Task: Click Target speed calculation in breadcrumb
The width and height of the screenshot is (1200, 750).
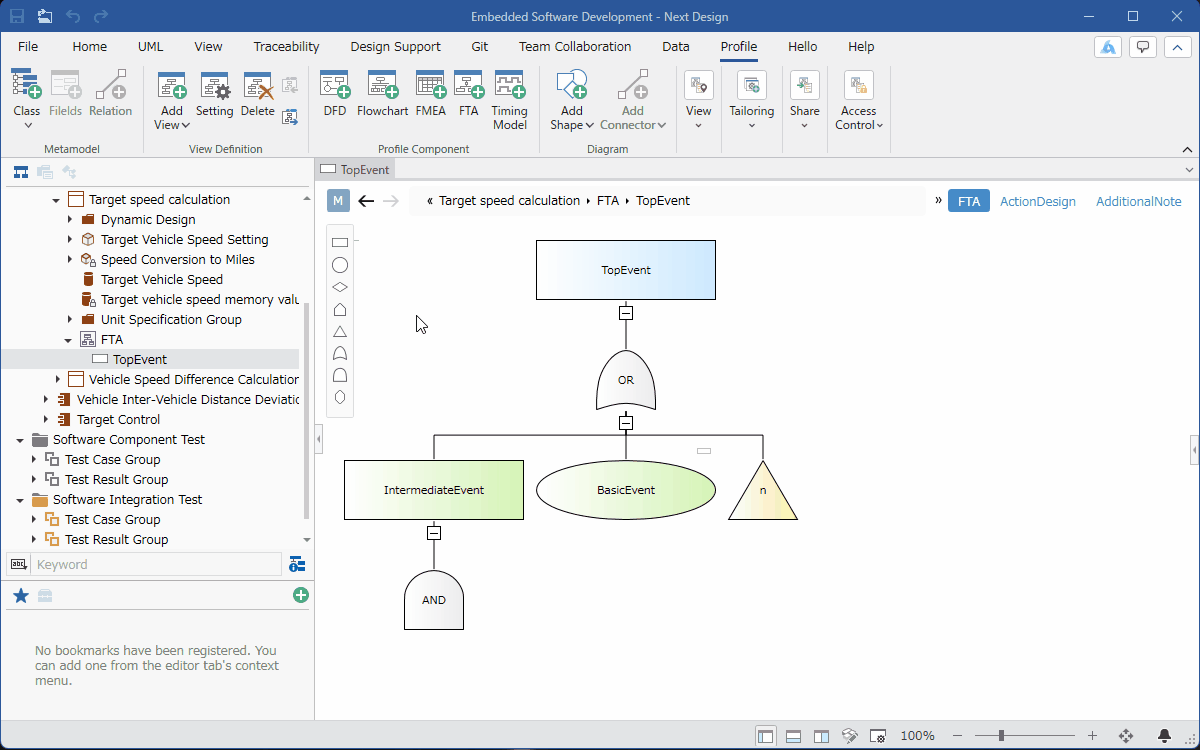Action: pos(509,201)
